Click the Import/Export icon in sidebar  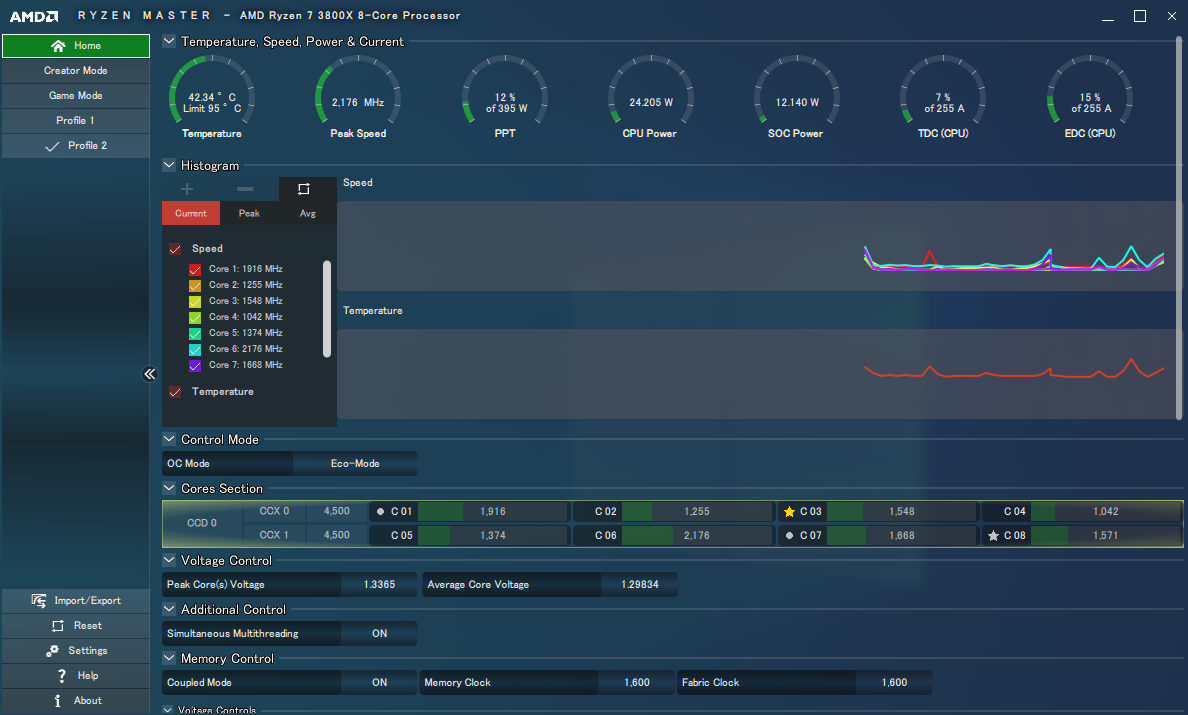coord(39,601)
